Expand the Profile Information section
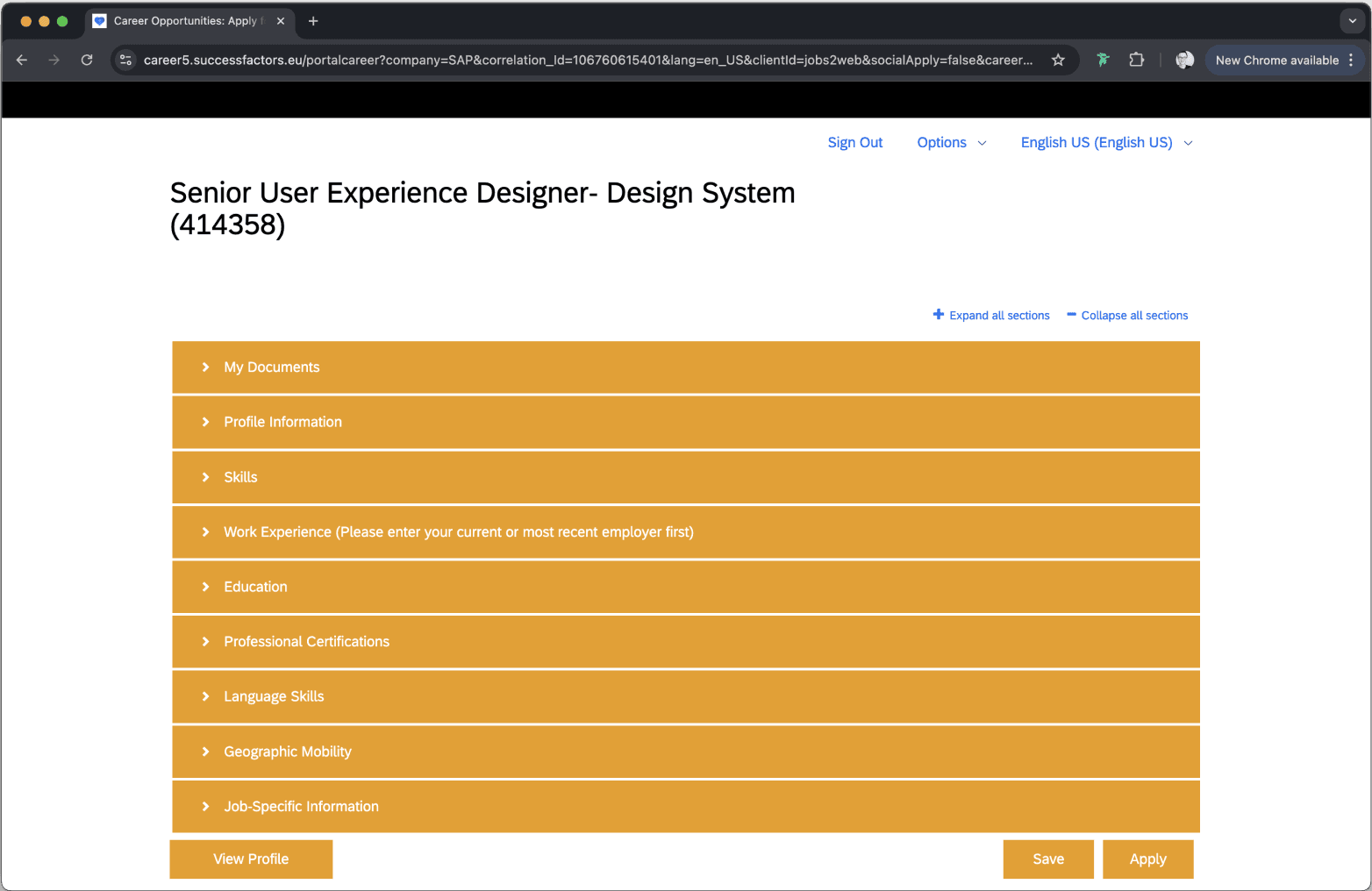Image resolution: width=1372 pixels, height=891 pixels. pyautogui.click(x=282, y=422)
